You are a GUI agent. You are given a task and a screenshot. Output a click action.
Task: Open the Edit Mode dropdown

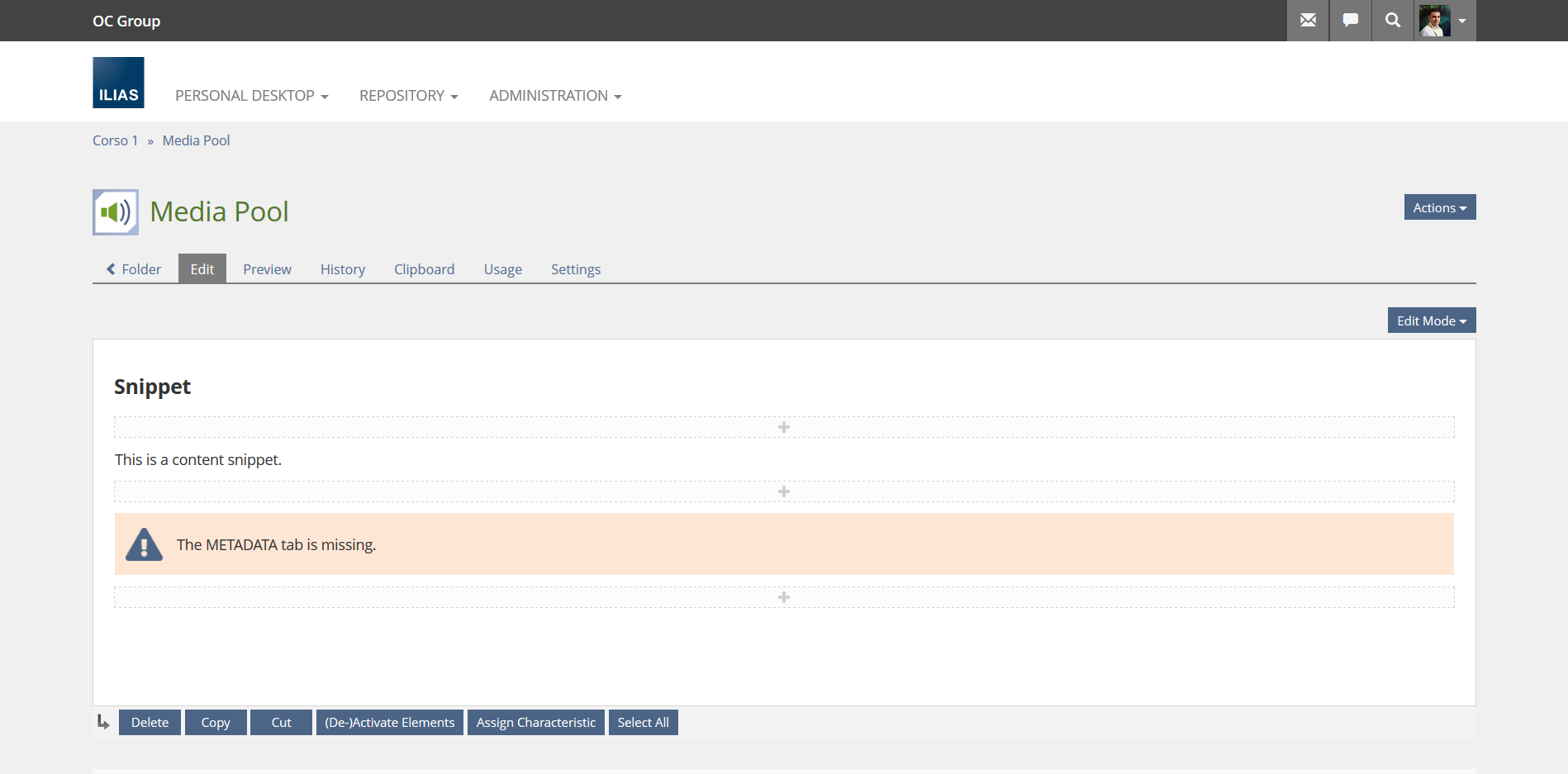[1431, 321]
